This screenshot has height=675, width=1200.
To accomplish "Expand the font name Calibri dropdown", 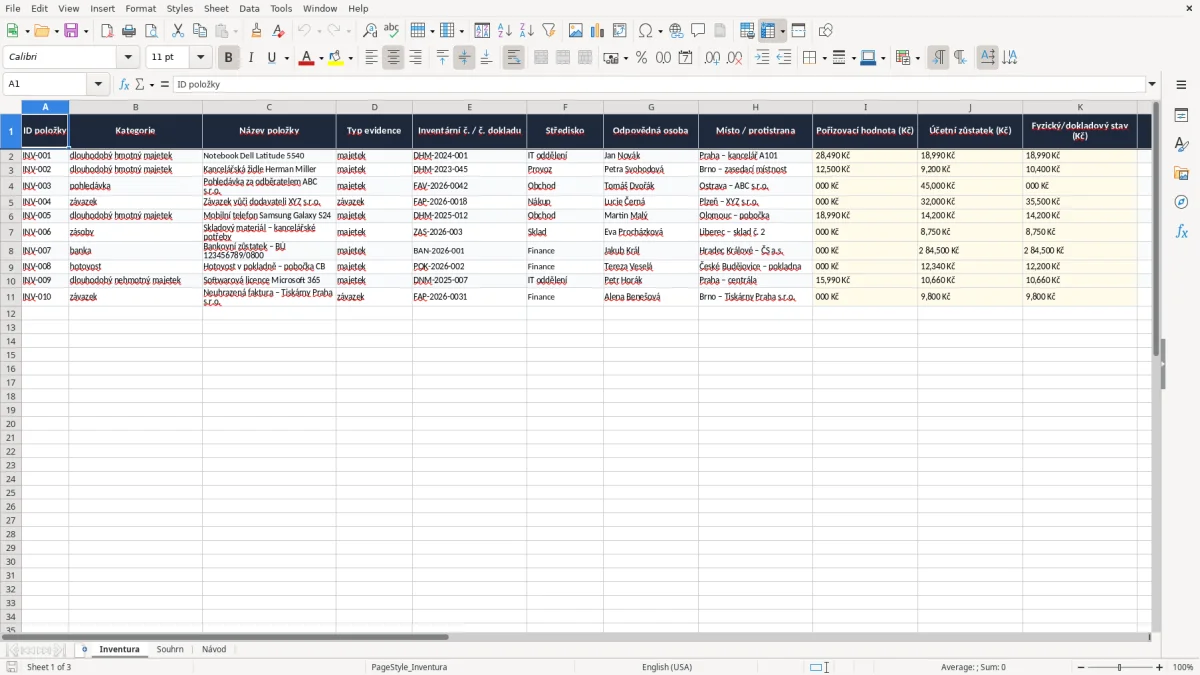I will pyautogui.click(x=128, y=58).
